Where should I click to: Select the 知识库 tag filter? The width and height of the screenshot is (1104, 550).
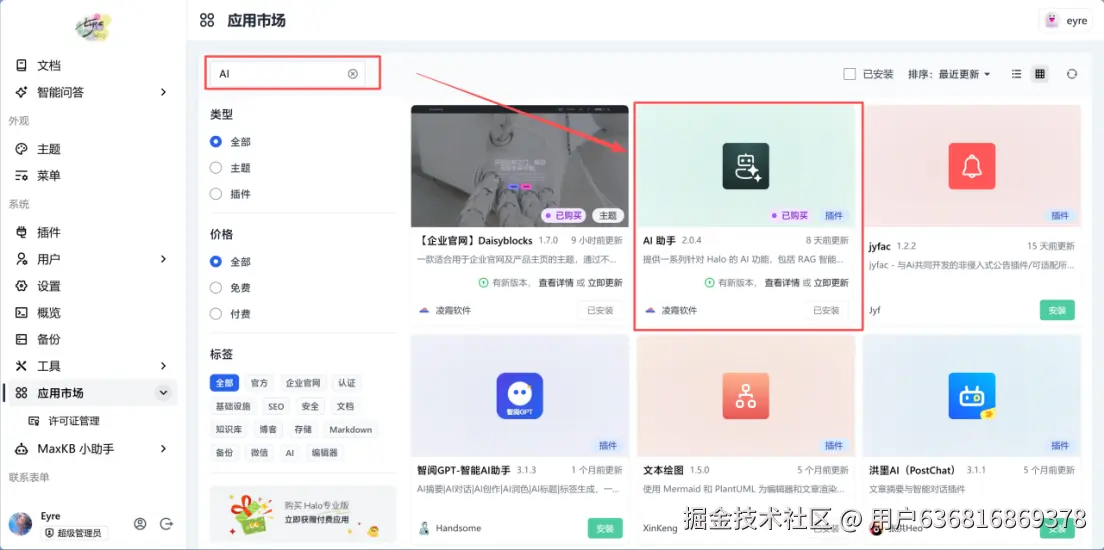point(228,430)
